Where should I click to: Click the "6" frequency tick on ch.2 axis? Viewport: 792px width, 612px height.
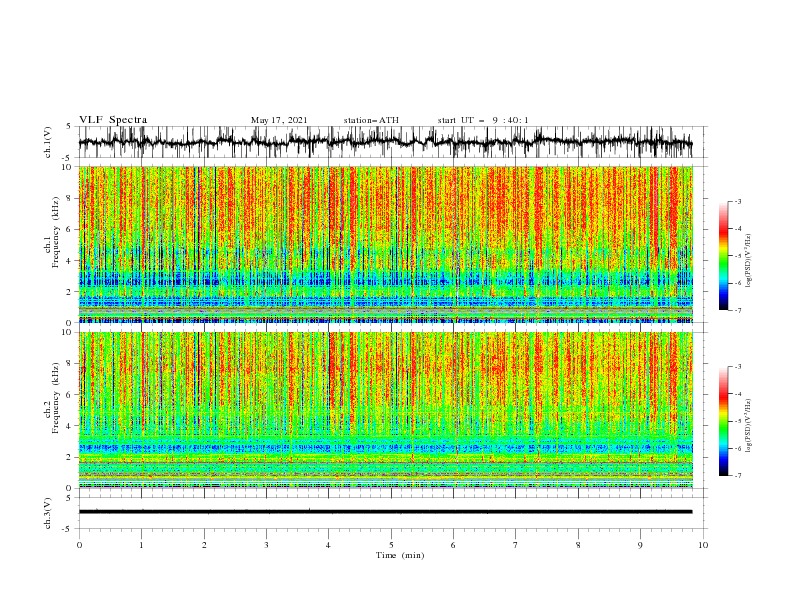[69, 394]
